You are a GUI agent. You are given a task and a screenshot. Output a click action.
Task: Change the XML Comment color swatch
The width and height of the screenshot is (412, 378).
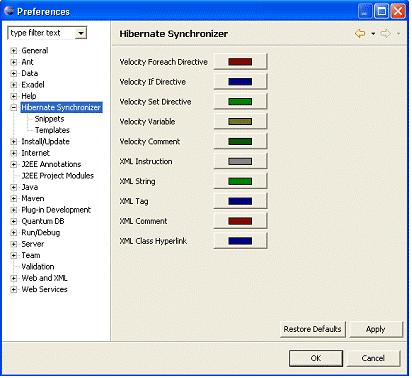[240, 221]
